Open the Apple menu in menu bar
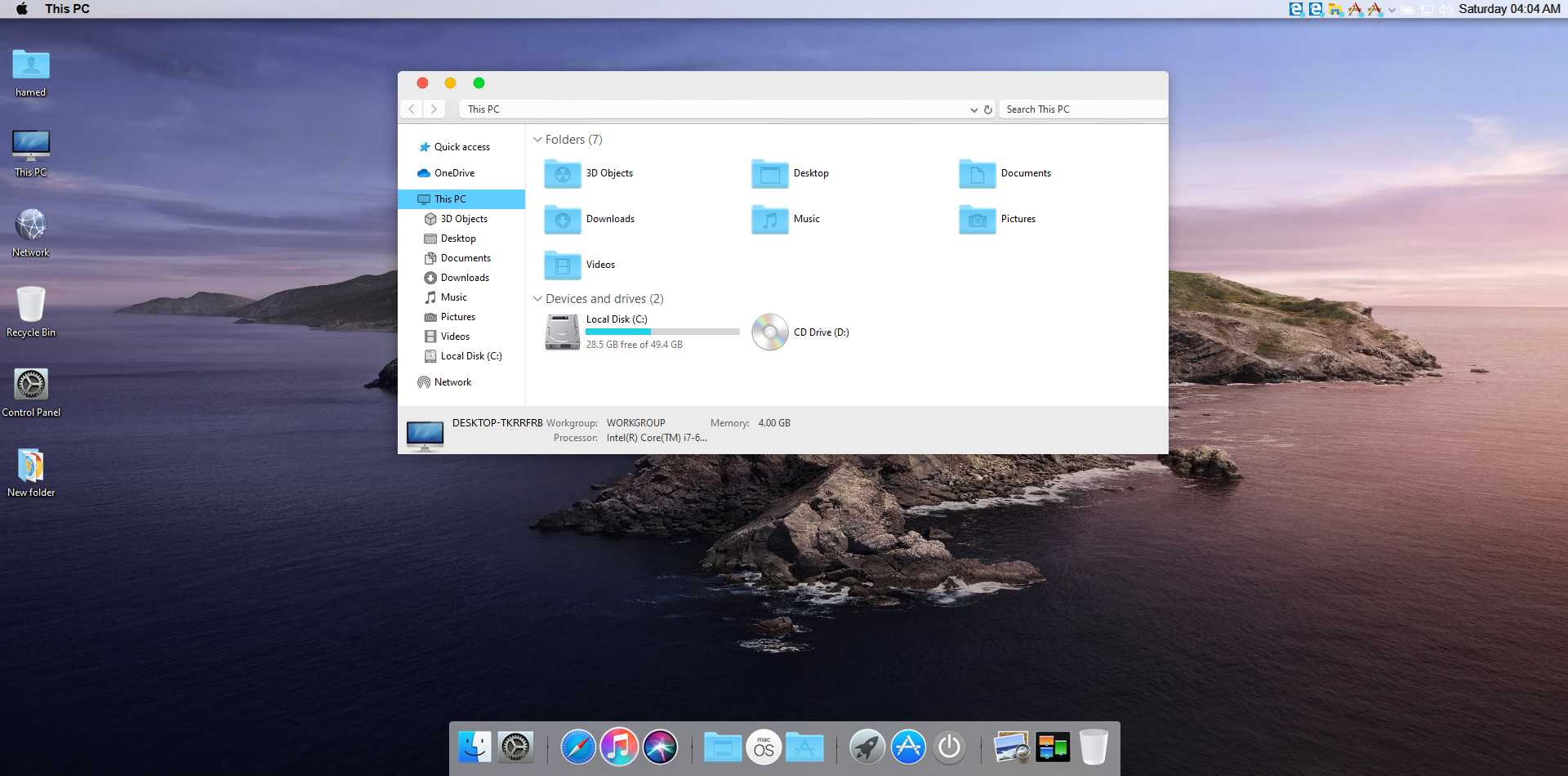This screenshot has height=776, width=1568. click(22, 9)
